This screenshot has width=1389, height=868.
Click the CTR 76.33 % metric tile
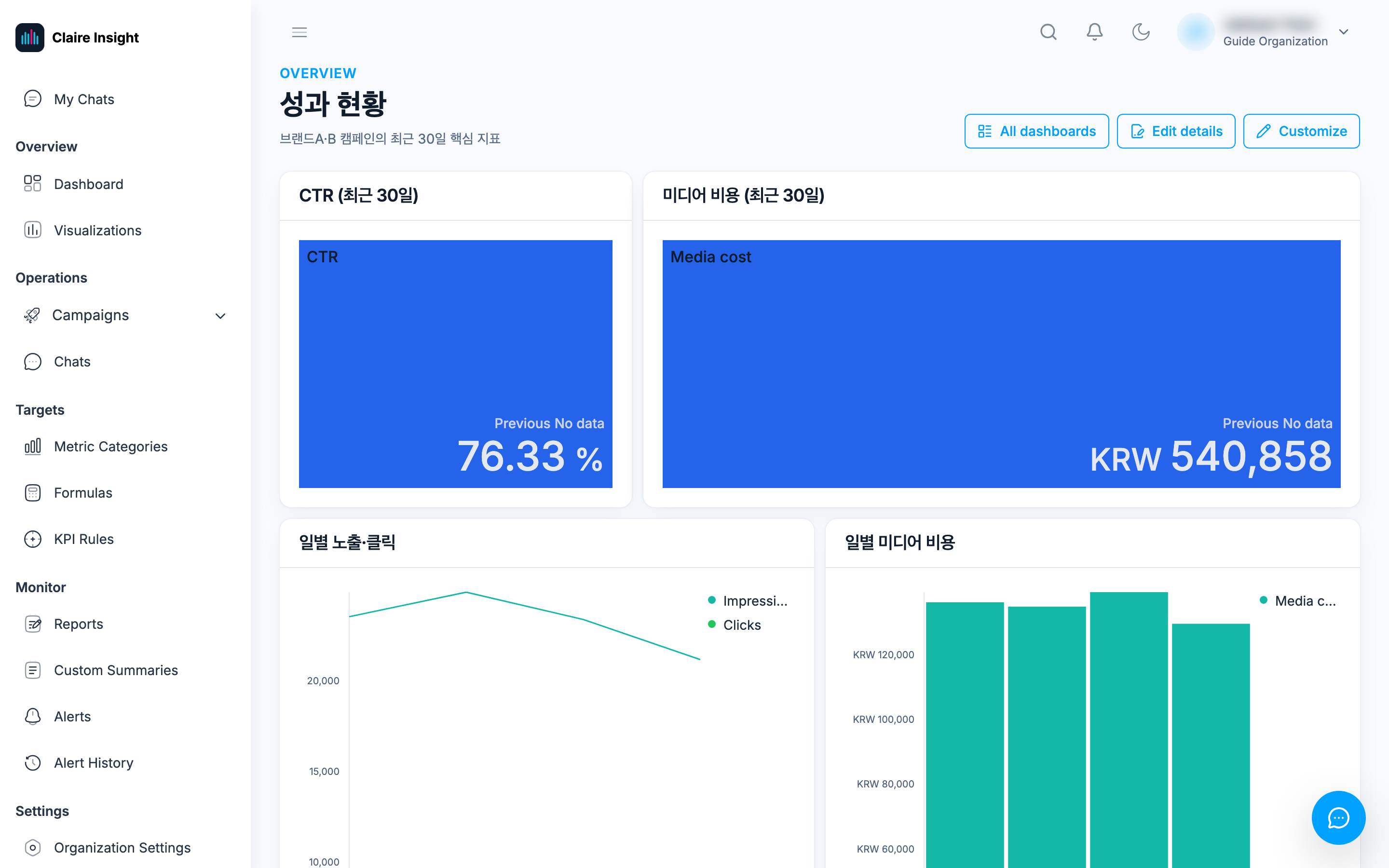[456, 364]
